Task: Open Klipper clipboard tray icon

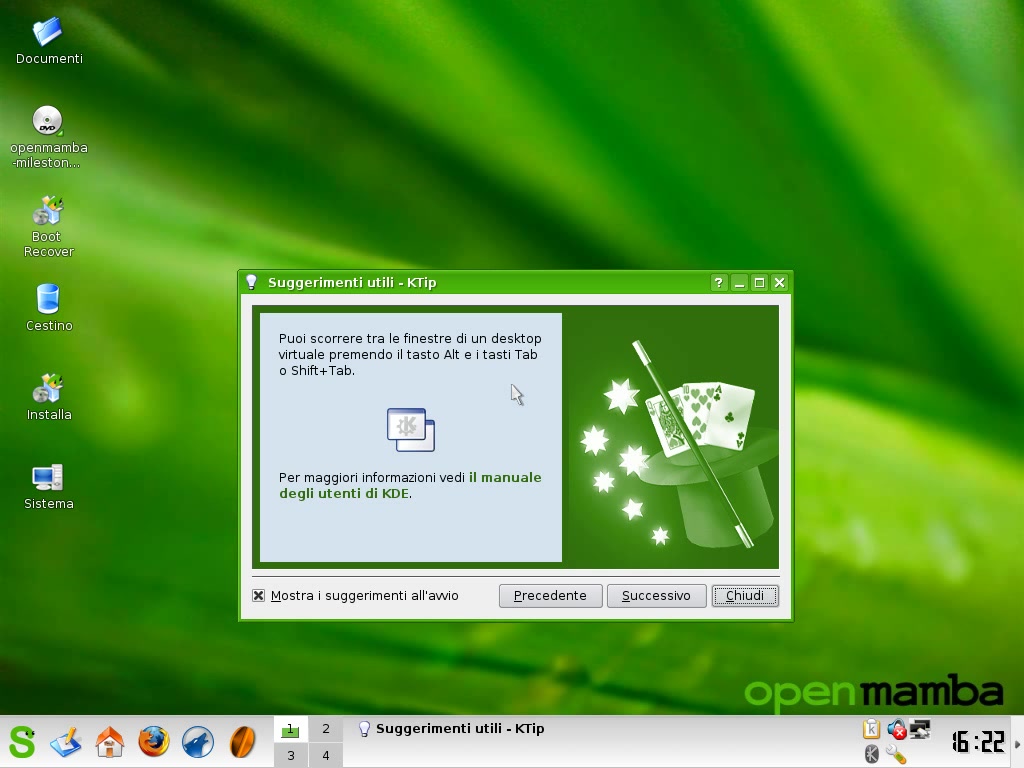Action: point(871,729)
